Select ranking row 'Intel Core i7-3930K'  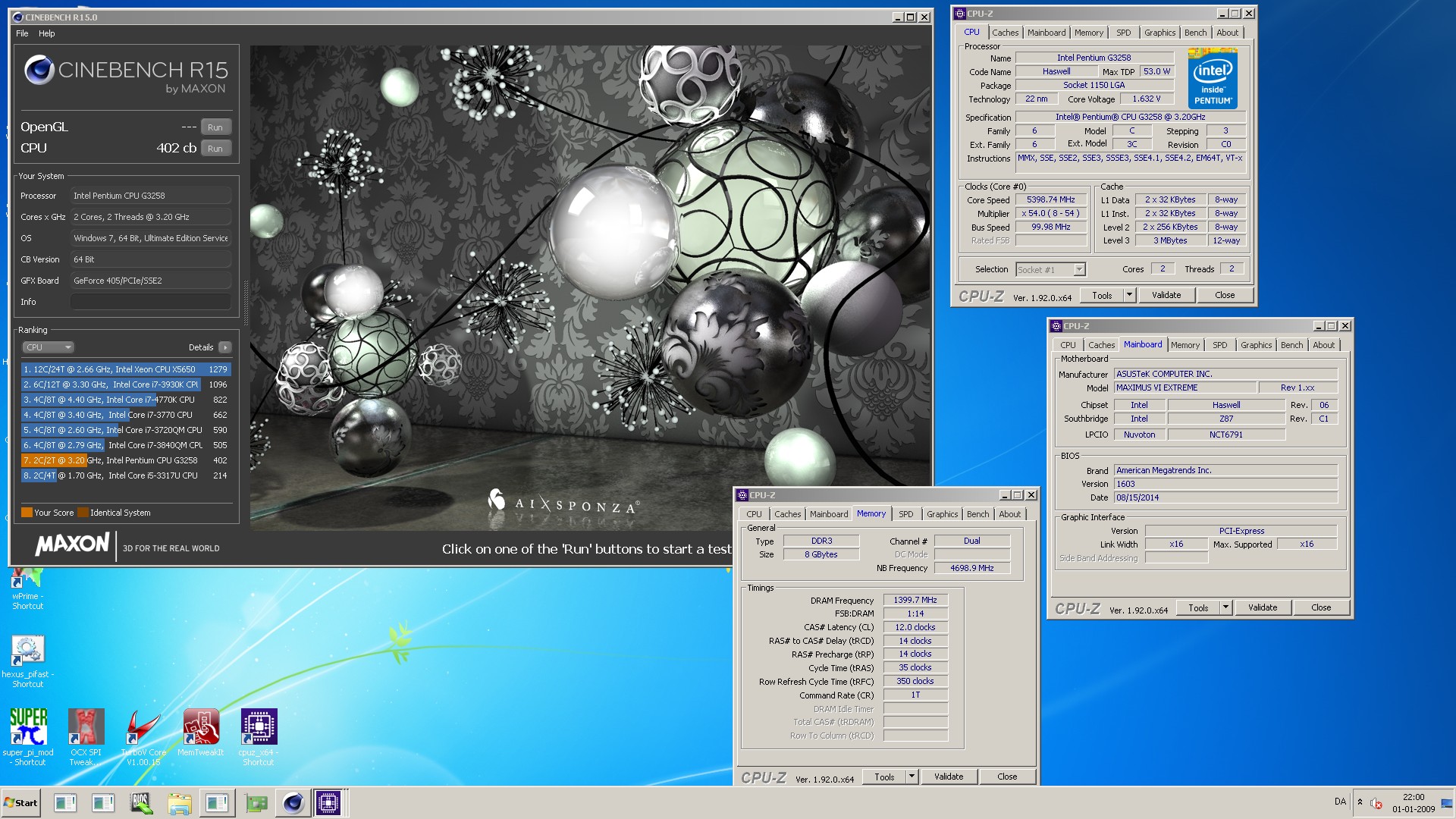(126, 384)
